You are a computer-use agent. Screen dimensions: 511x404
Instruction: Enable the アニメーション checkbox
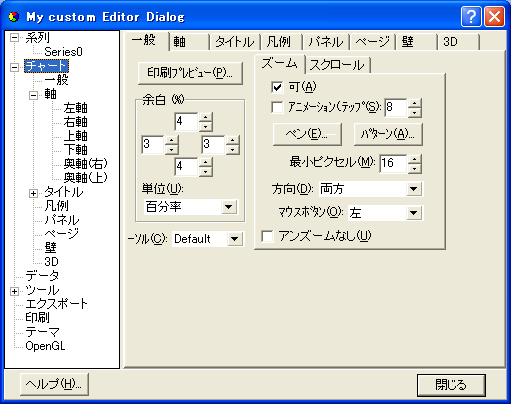point(277,107)
